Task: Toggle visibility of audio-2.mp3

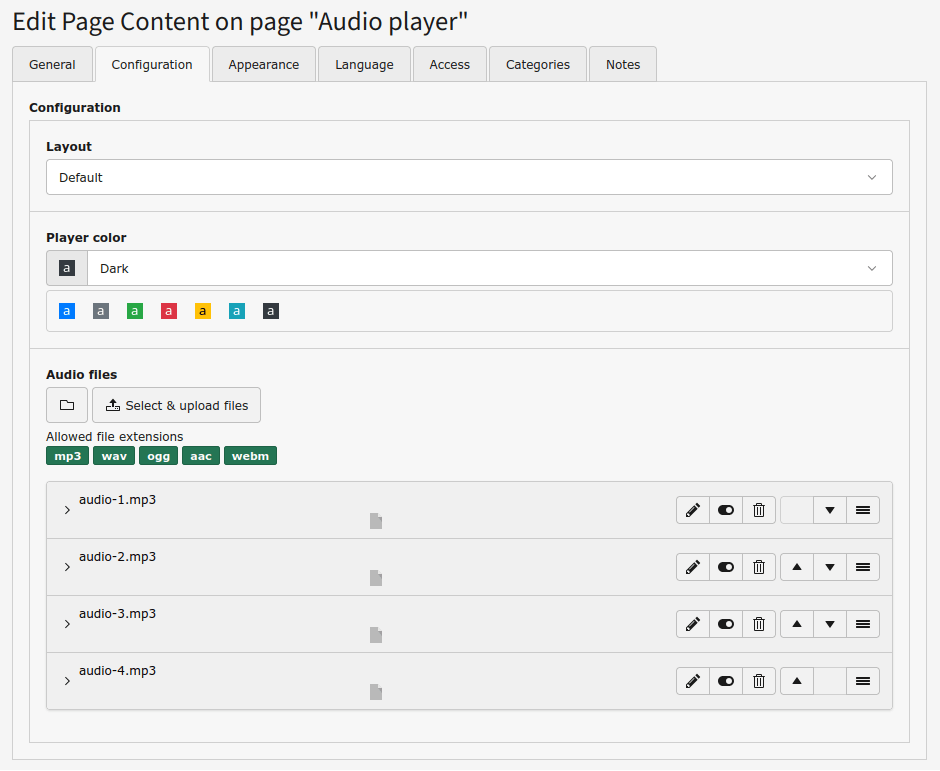Action: pos(726,567)
